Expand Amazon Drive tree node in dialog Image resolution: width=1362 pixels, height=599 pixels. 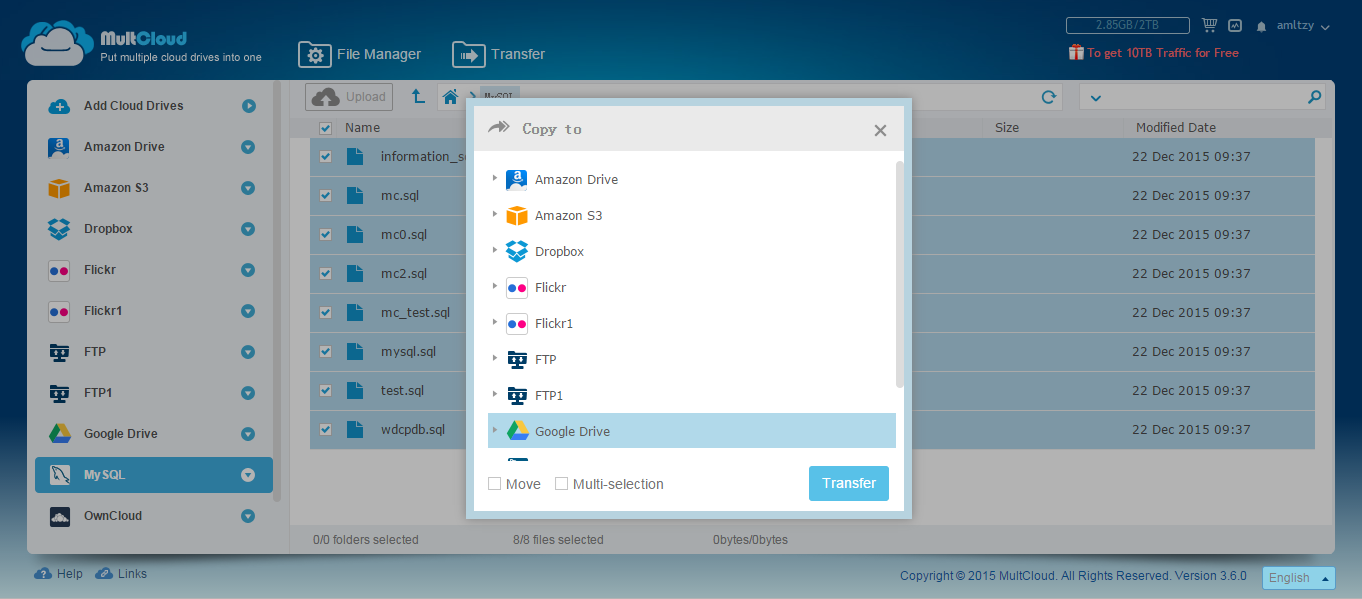coord(494,179)
